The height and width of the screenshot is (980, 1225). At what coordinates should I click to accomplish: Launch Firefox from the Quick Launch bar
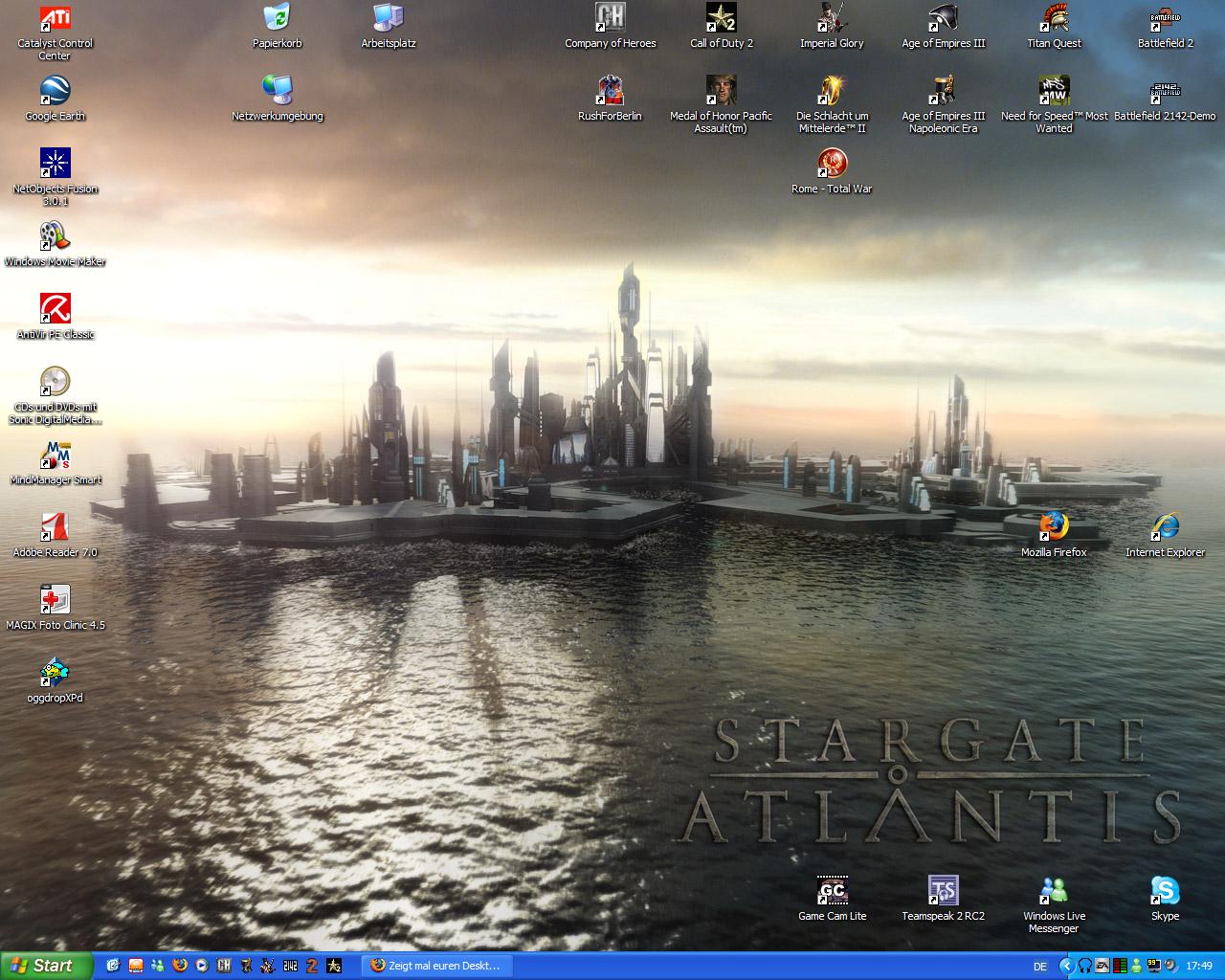coord(180,966)
